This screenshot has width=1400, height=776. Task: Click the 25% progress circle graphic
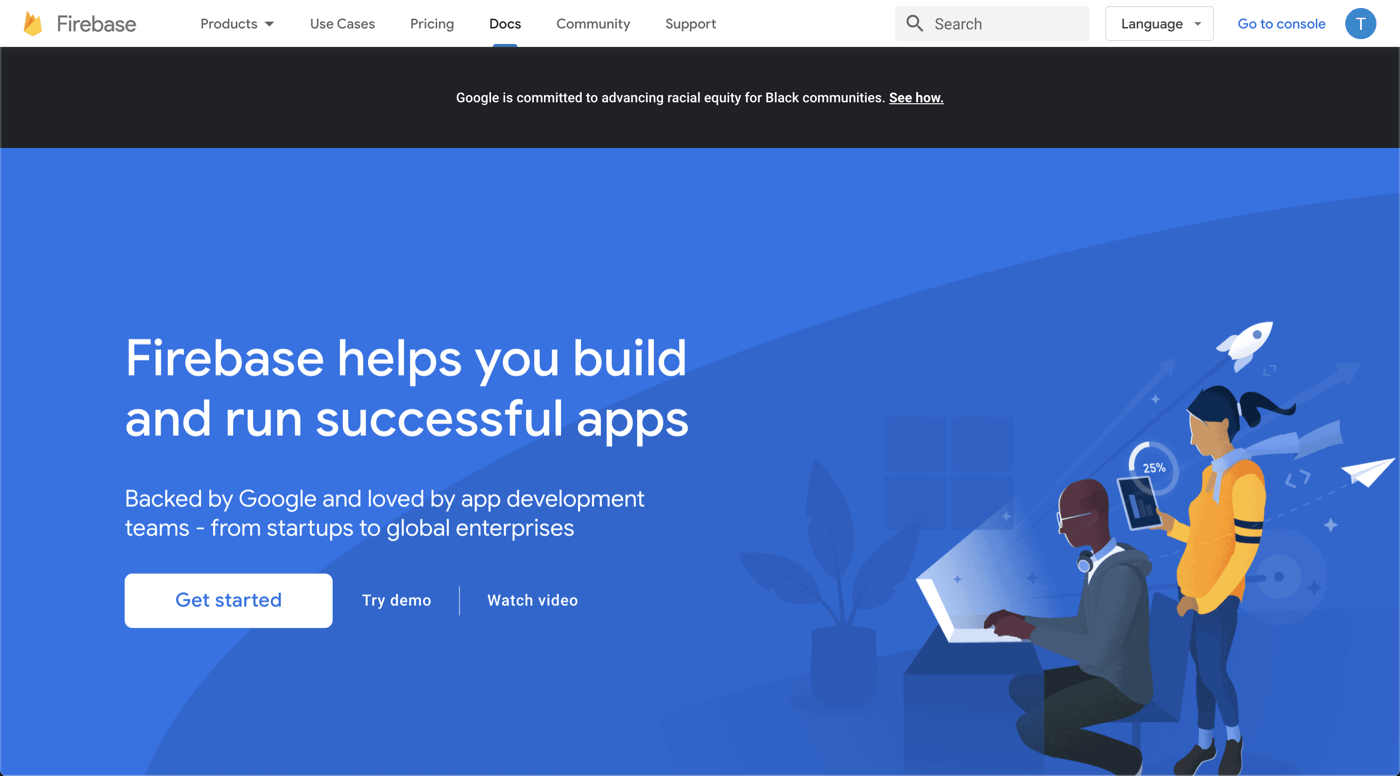pyautogui.click(x=1153, y=467)
